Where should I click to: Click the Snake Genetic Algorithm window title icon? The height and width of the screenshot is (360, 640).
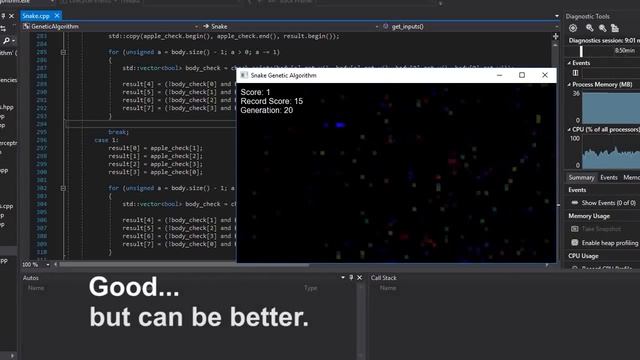click(244, 75)
